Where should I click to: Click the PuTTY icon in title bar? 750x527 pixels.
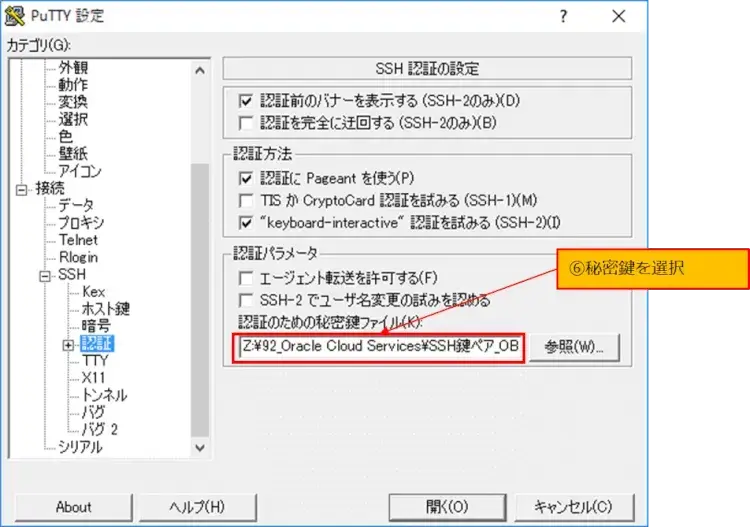pyautogui.click(x=16, y=16)
